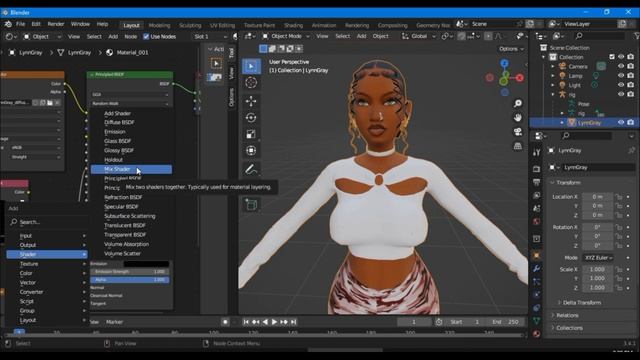Switch to the Shading workspace tab
640x360 pixels.
[x=293, y=25]
